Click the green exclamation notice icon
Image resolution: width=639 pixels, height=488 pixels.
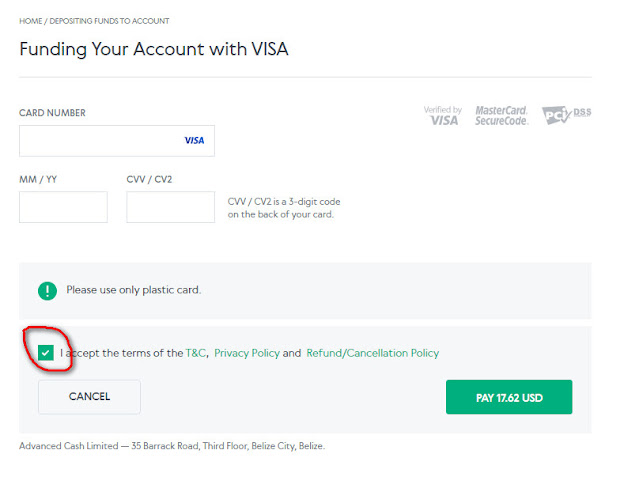tap(47, 290)
